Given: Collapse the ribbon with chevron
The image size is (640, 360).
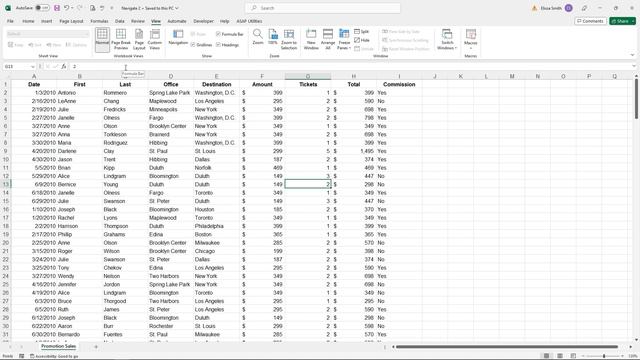Looking at the screenshot, I should (x=632, y=55).
